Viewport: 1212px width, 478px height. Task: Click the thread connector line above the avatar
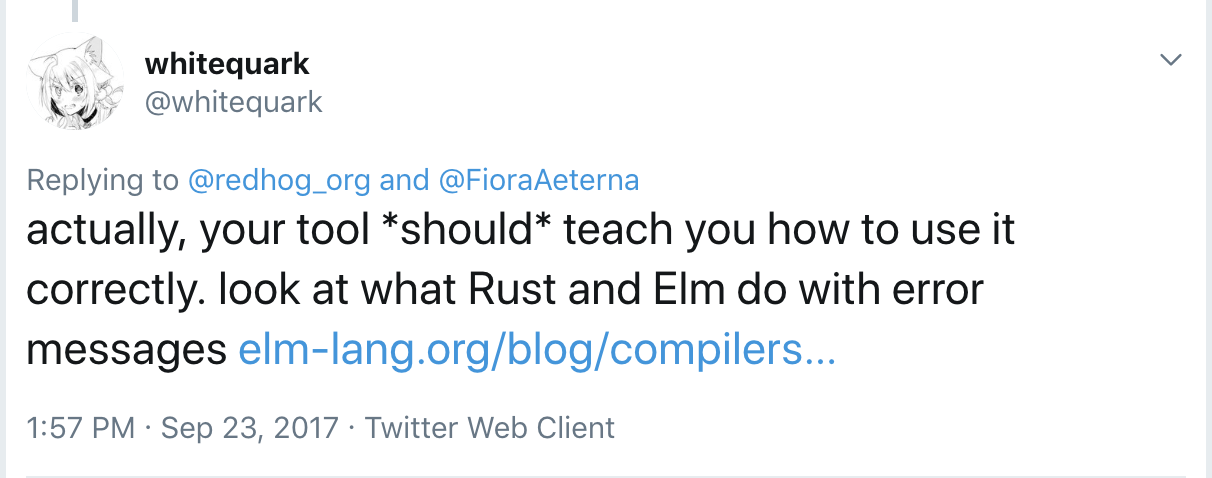(x=76, y=11)
